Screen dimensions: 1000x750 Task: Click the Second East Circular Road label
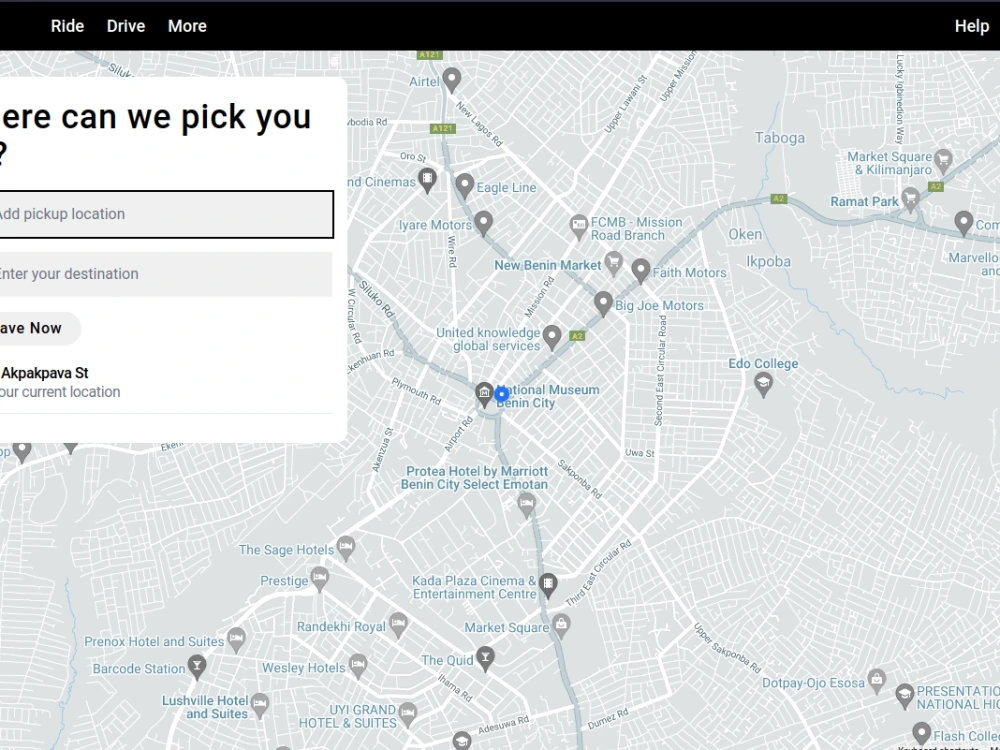(x=661, y=371)
